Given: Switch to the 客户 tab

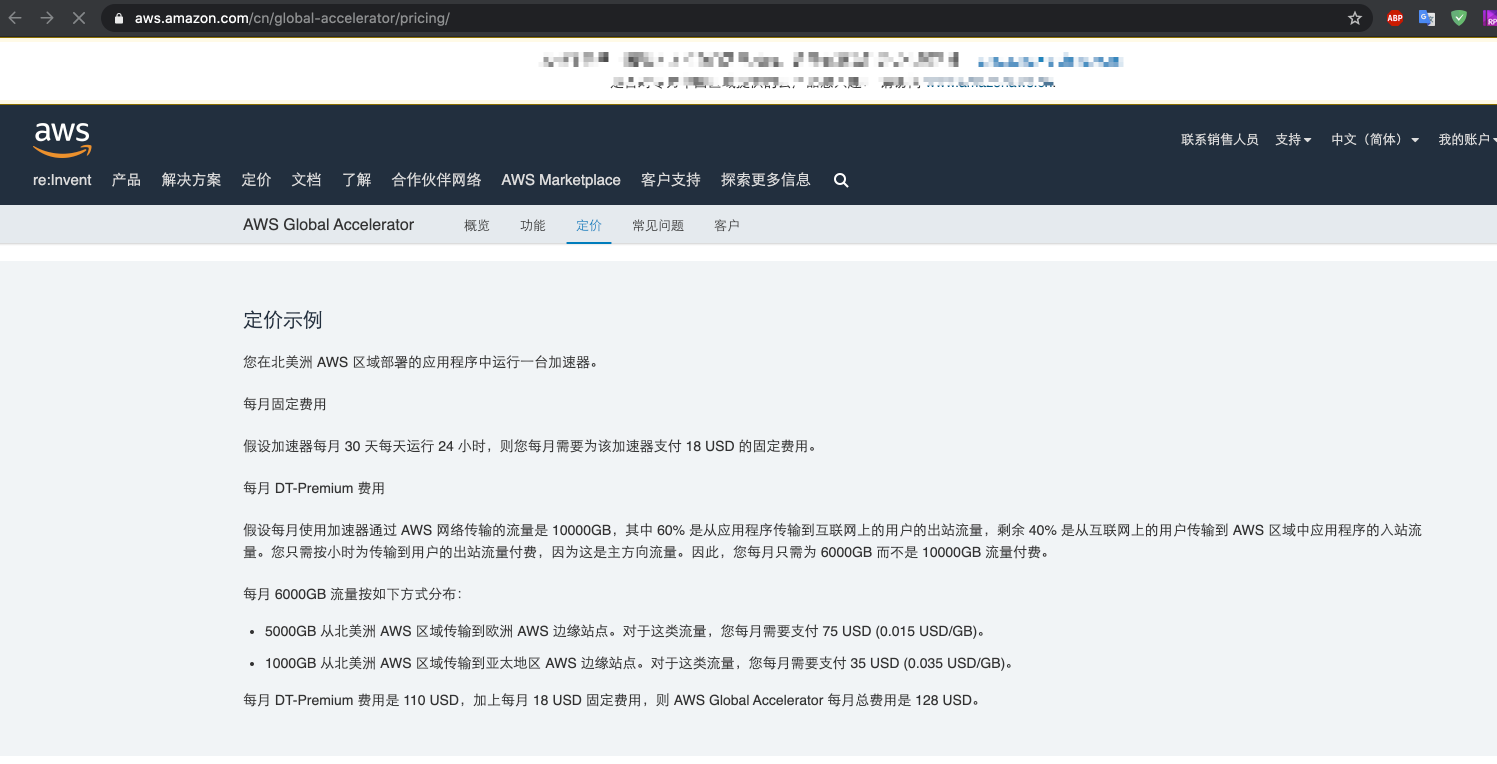Looking at the screenshot, I should pos(727,226).
